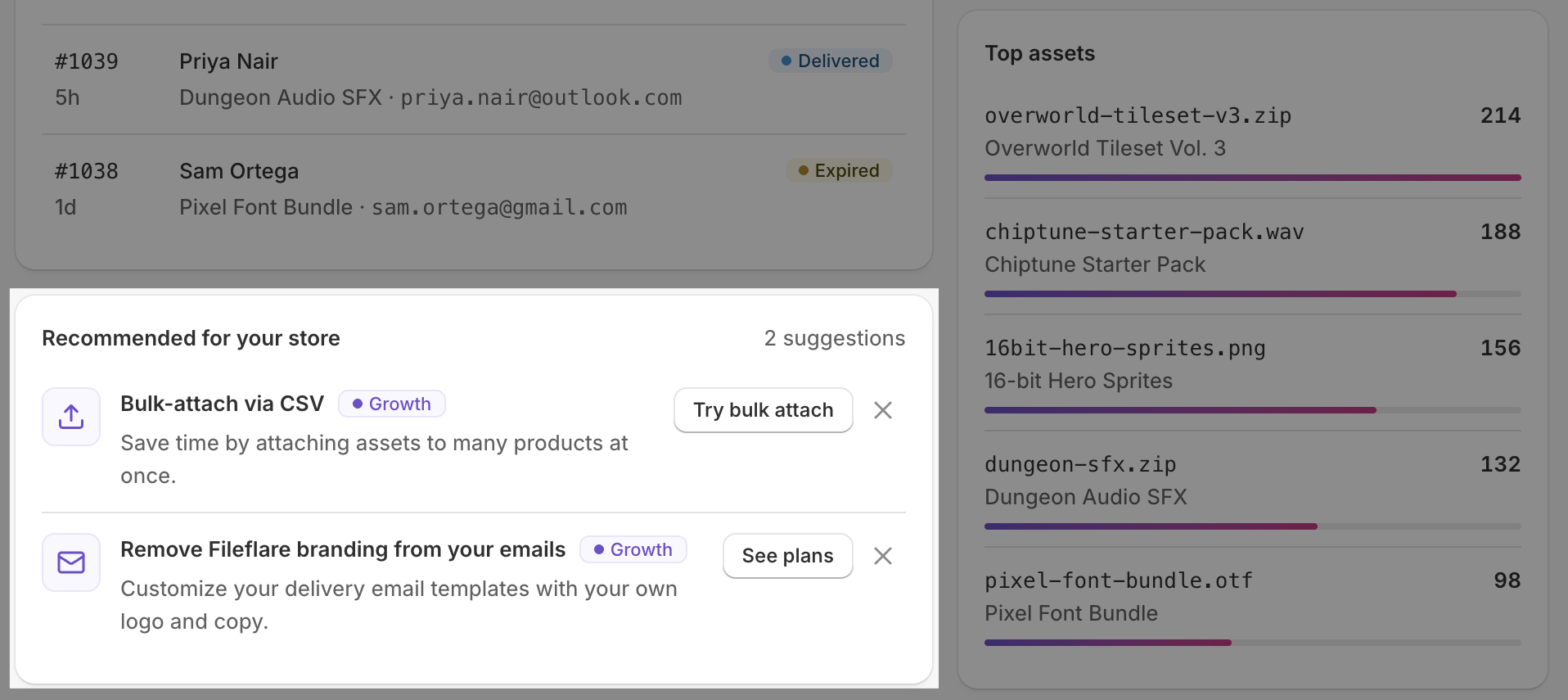
Task: Click the 16-bit Hero Sprites product name
Action: tap(1079, 381)
